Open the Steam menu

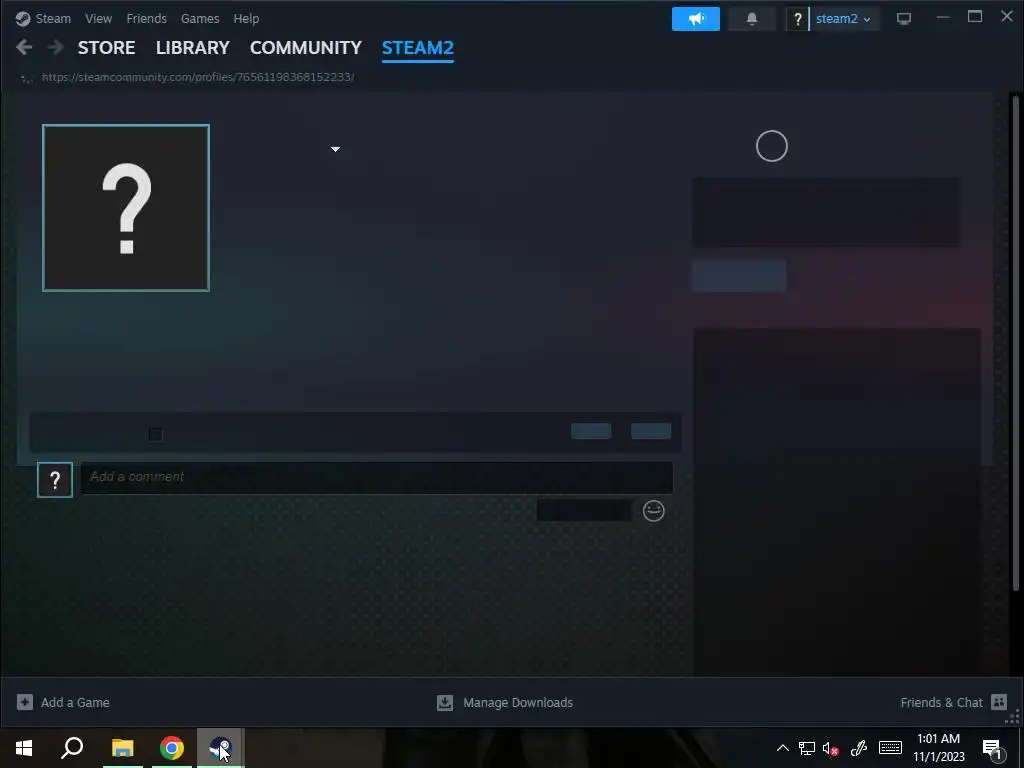pos(53,18)
